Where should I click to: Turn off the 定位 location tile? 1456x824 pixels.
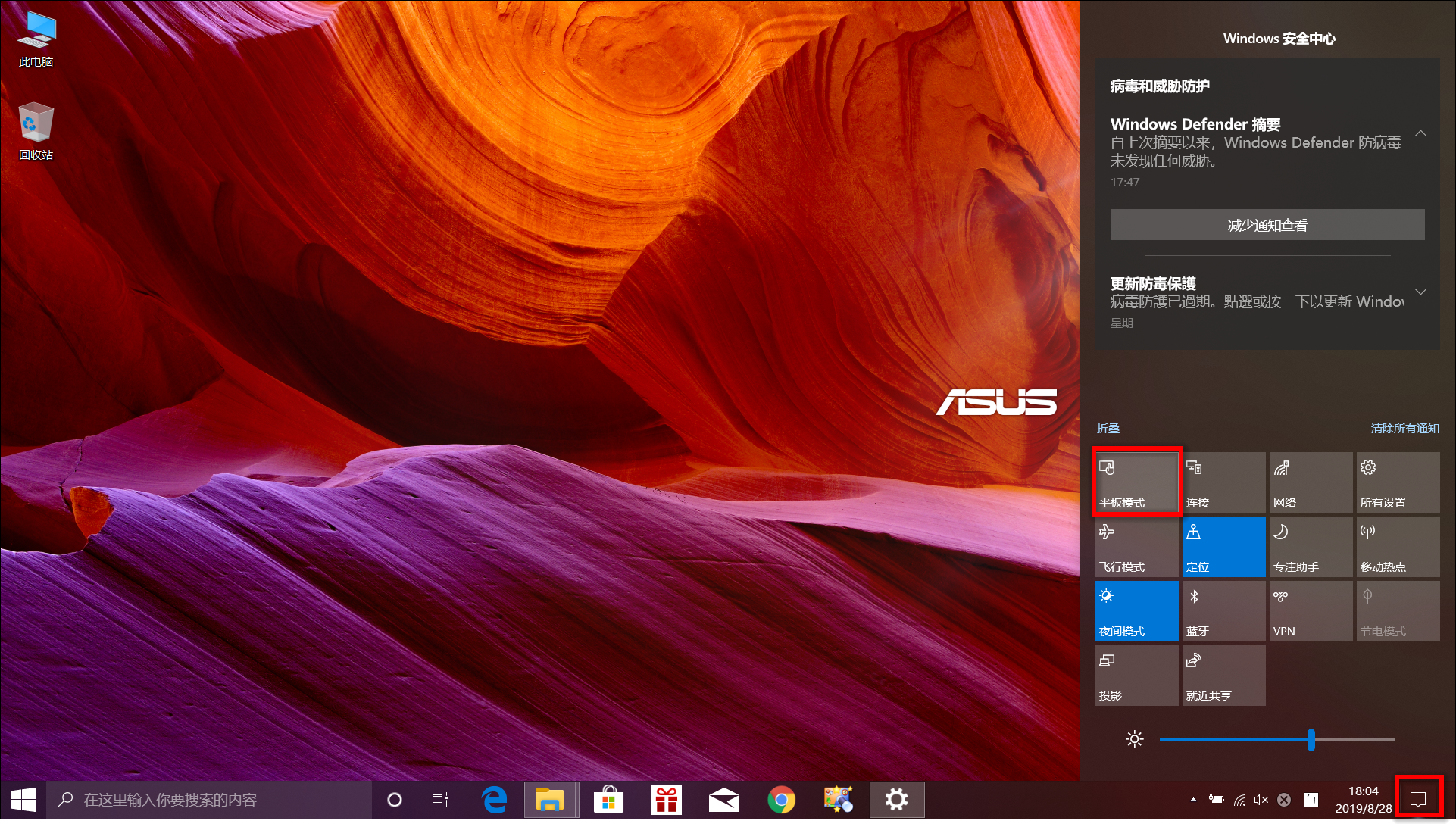[x=1224, y=547]
